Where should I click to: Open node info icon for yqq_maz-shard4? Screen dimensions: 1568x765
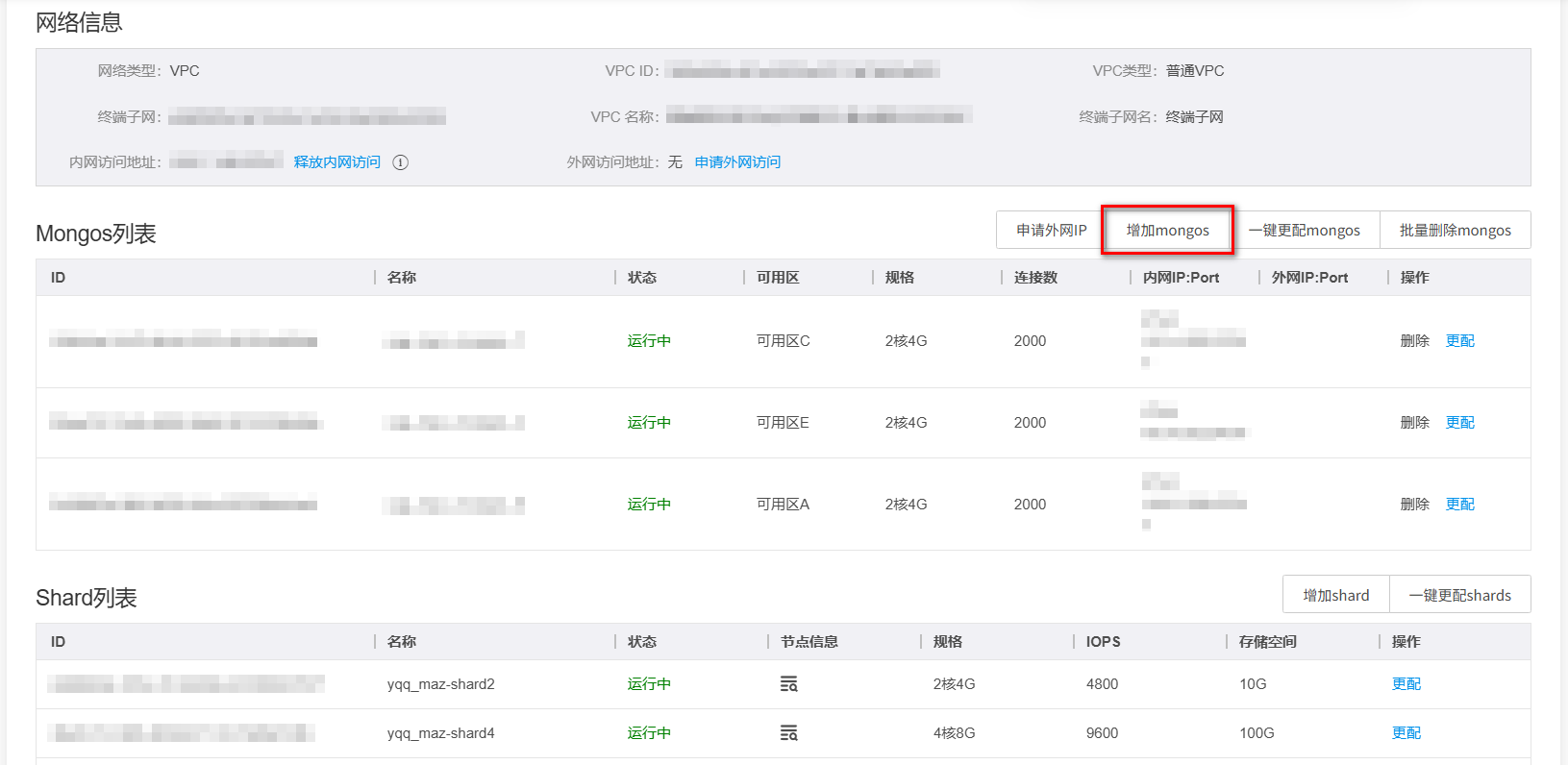788,733
